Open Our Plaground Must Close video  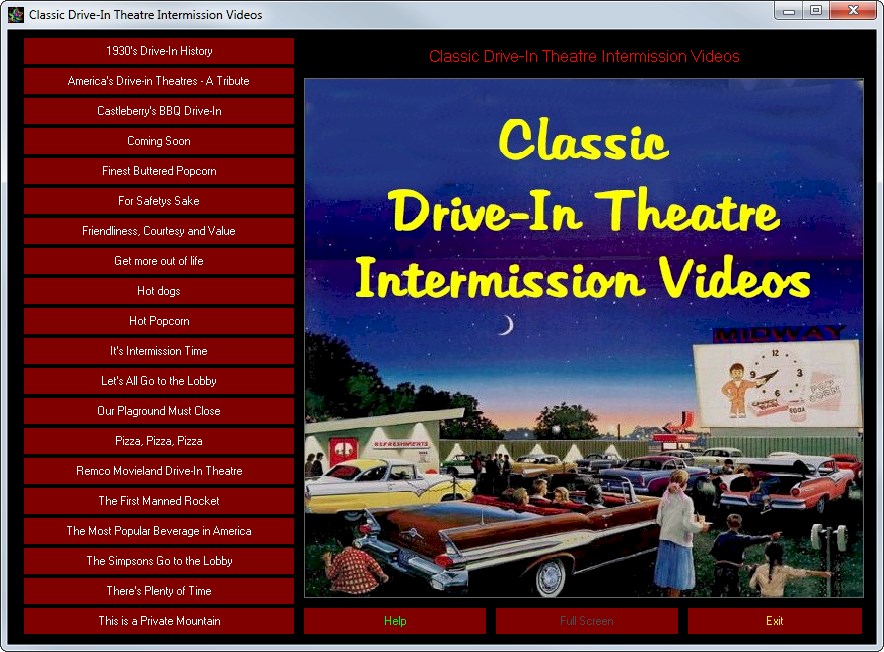tap(159, 411)
